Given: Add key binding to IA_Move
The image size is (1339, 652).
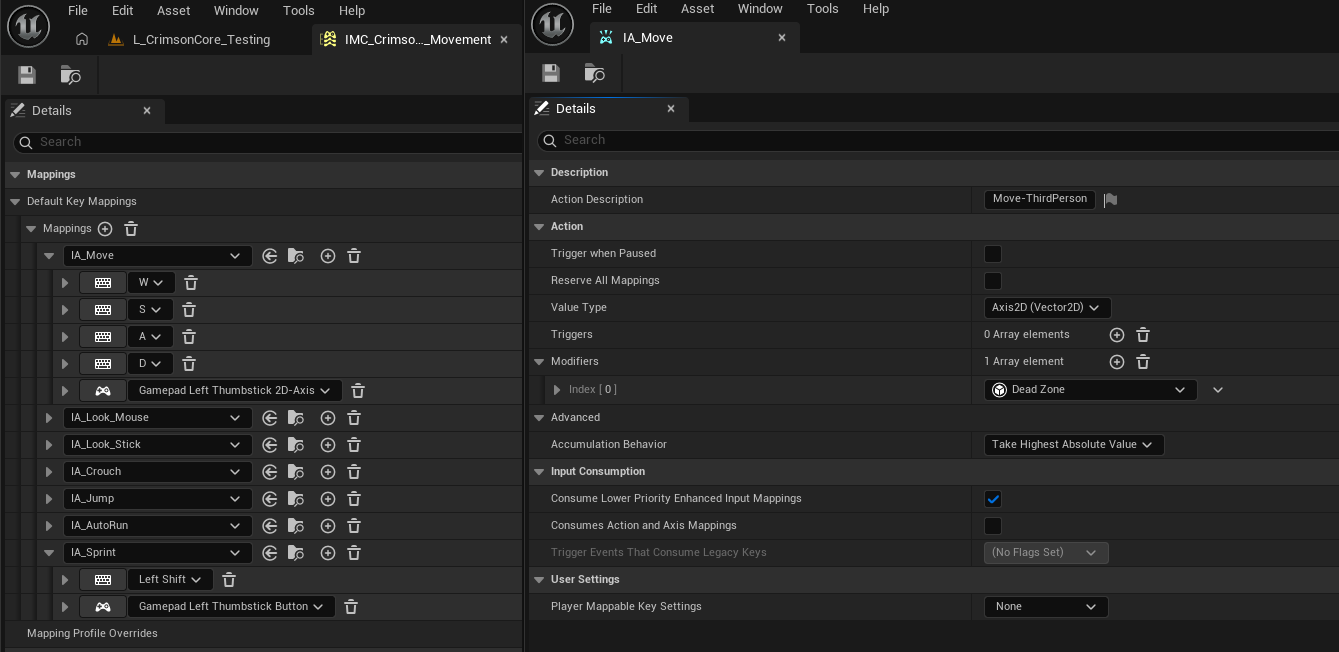Looking at the screenshot, I should [327, 256].
